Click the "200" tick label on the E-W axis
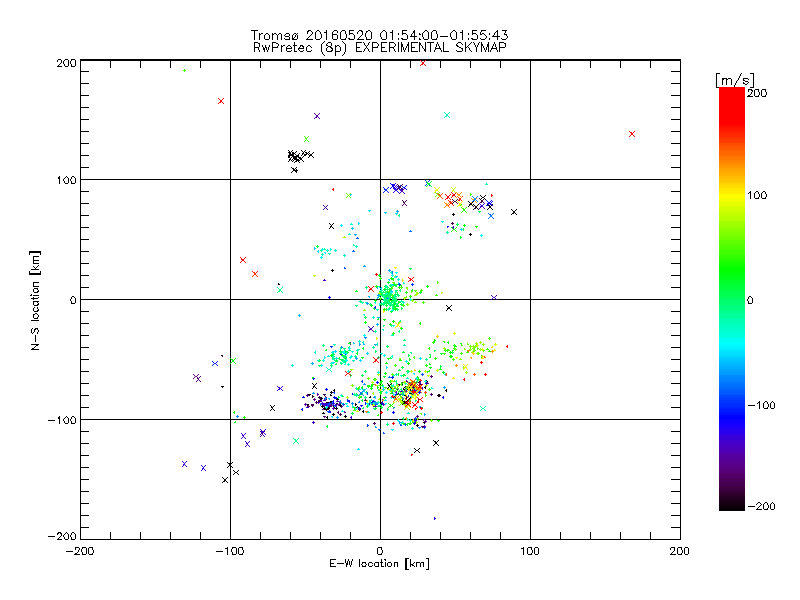Viewport: 800px width, 600px height. 680,551
